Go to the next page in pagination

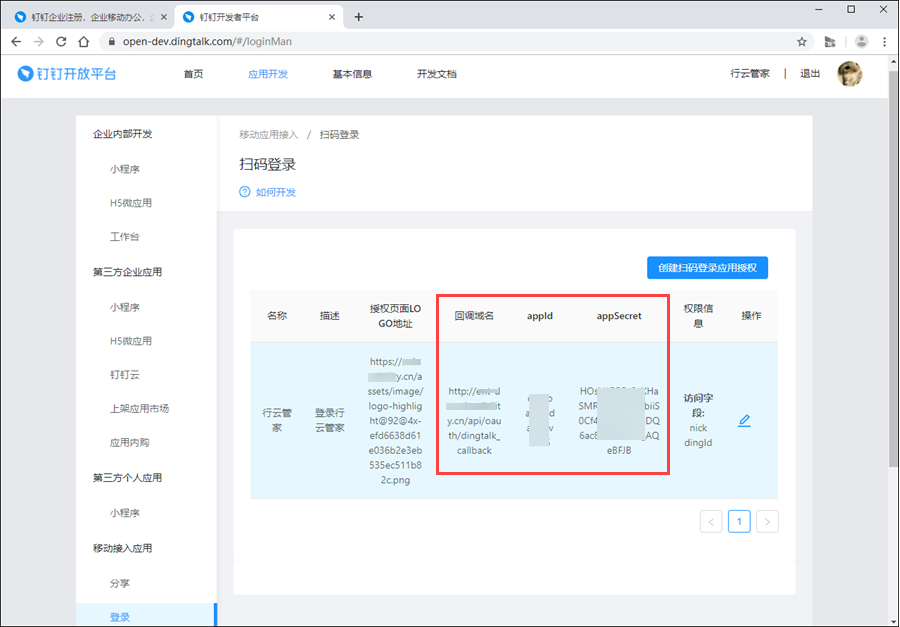(x=767, y=521)
